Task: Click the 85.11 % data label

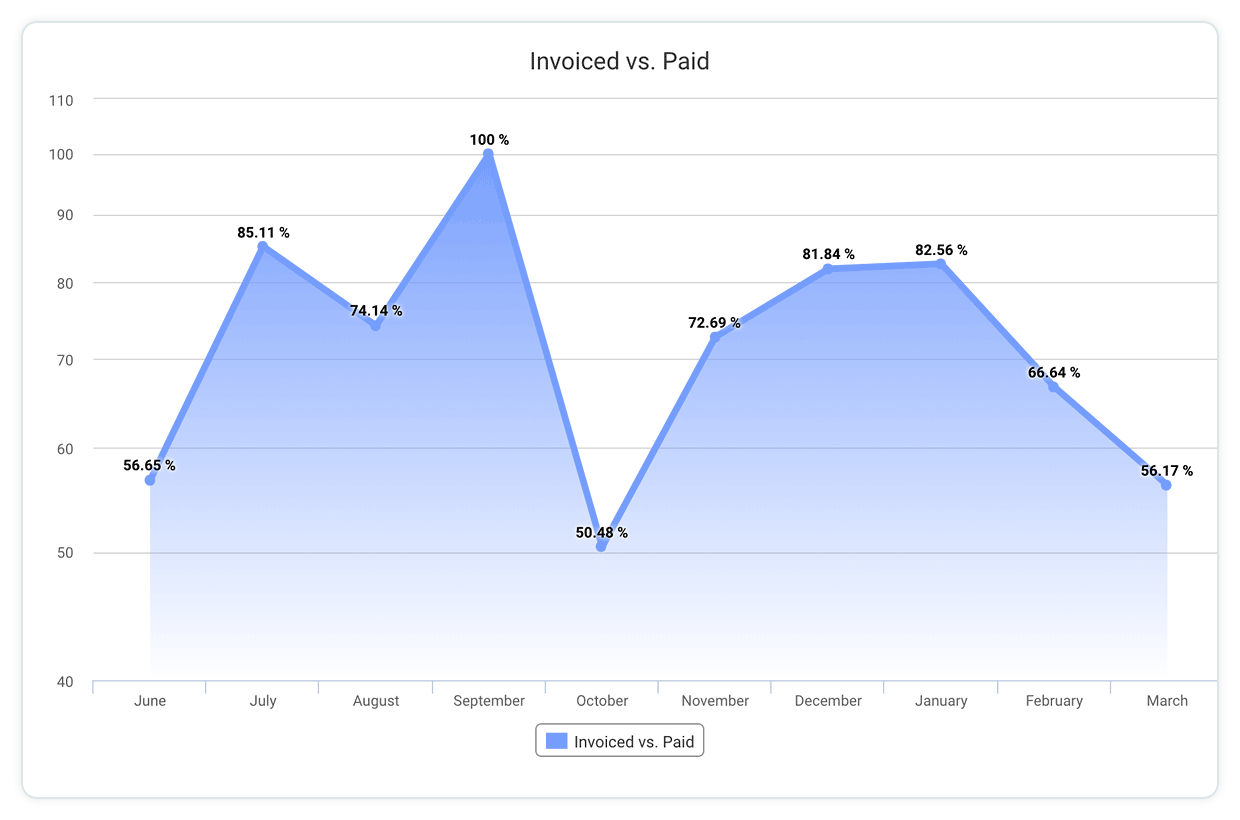Action: click(x=263, y=233)
